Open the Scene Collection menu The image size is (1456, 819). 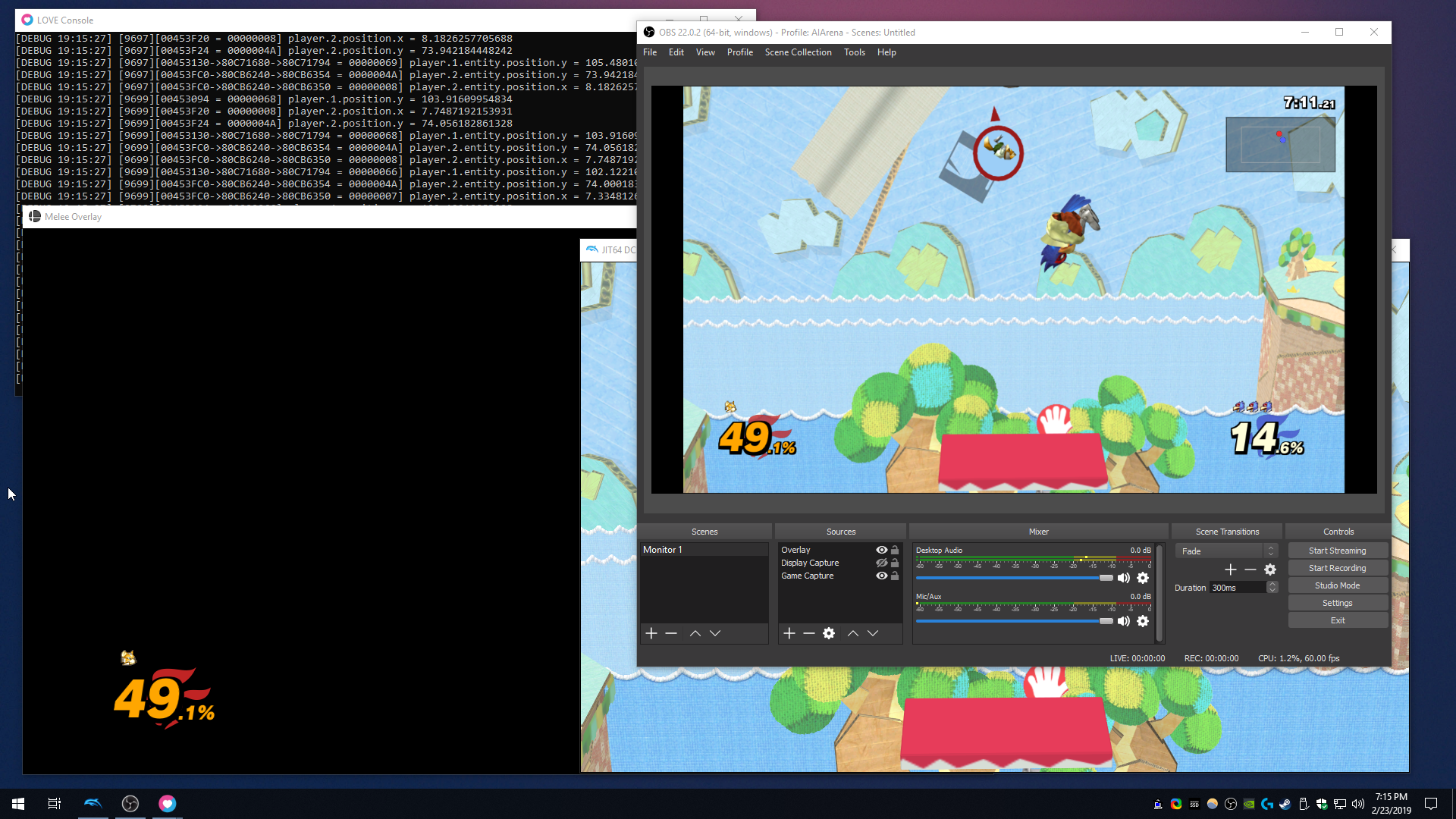coord(799,52)
